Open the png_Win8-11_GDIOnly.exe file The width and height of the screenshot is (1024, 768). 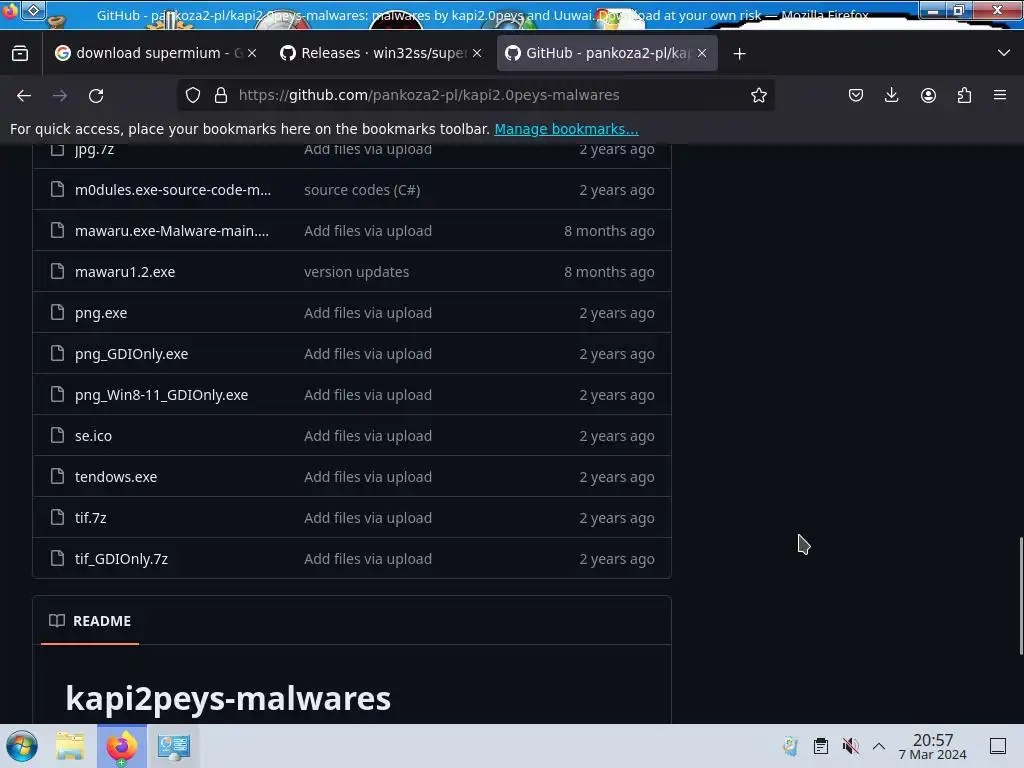pyautogui.click(x=161, y=395)
